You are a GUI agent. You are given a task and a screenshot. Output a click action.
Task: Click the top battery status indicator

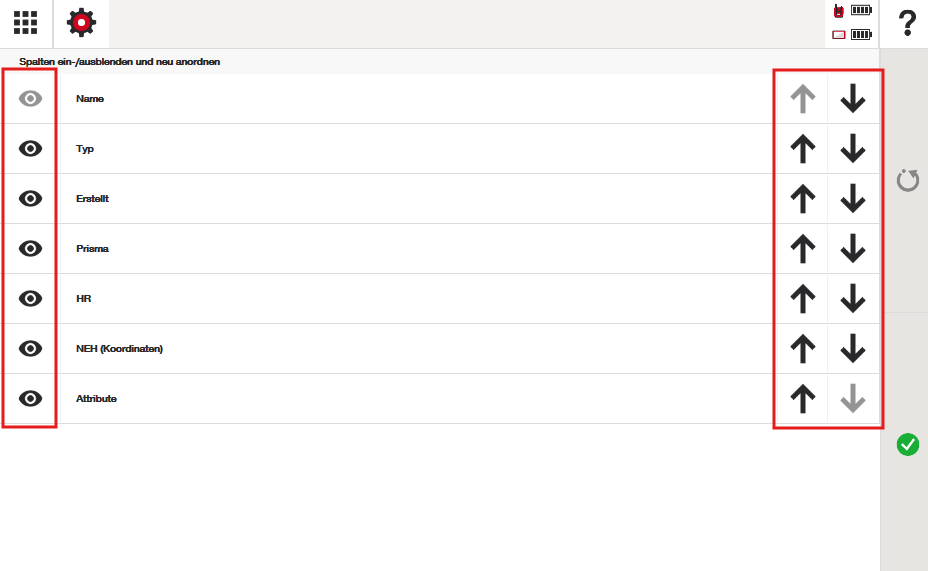(861, 11)
